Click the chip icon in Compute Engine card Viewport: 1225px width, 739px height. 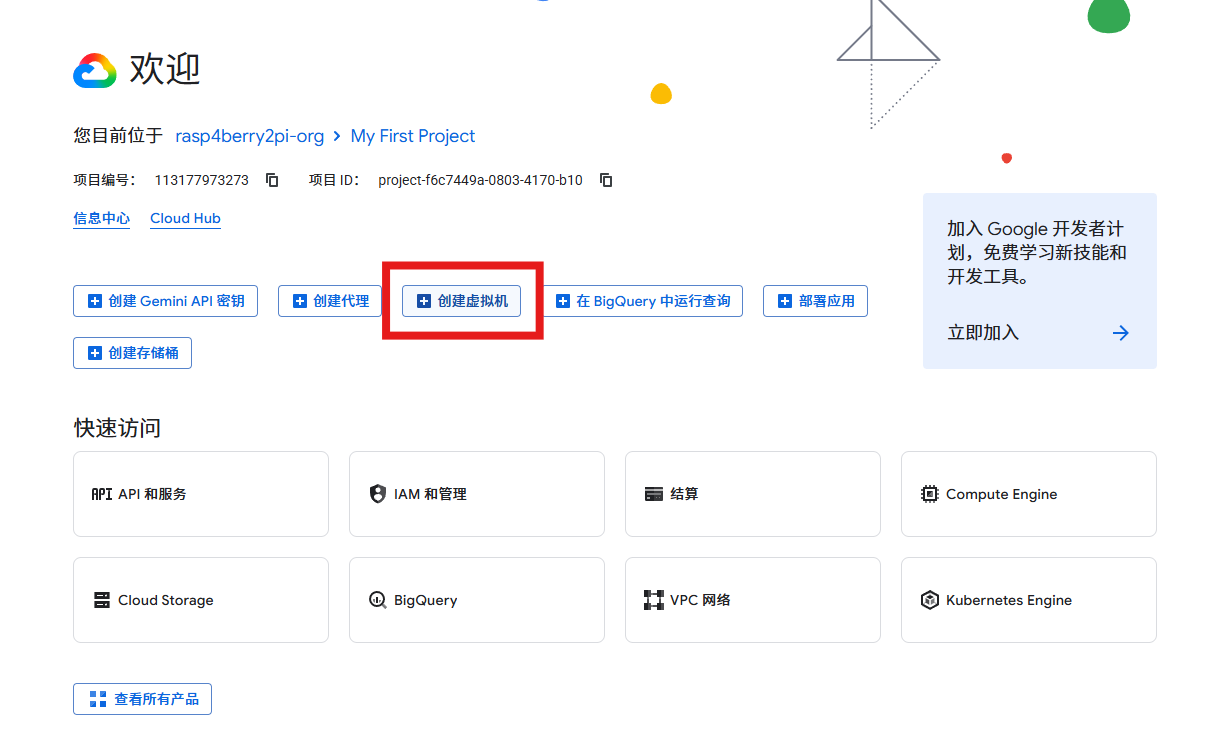point(930,494)
